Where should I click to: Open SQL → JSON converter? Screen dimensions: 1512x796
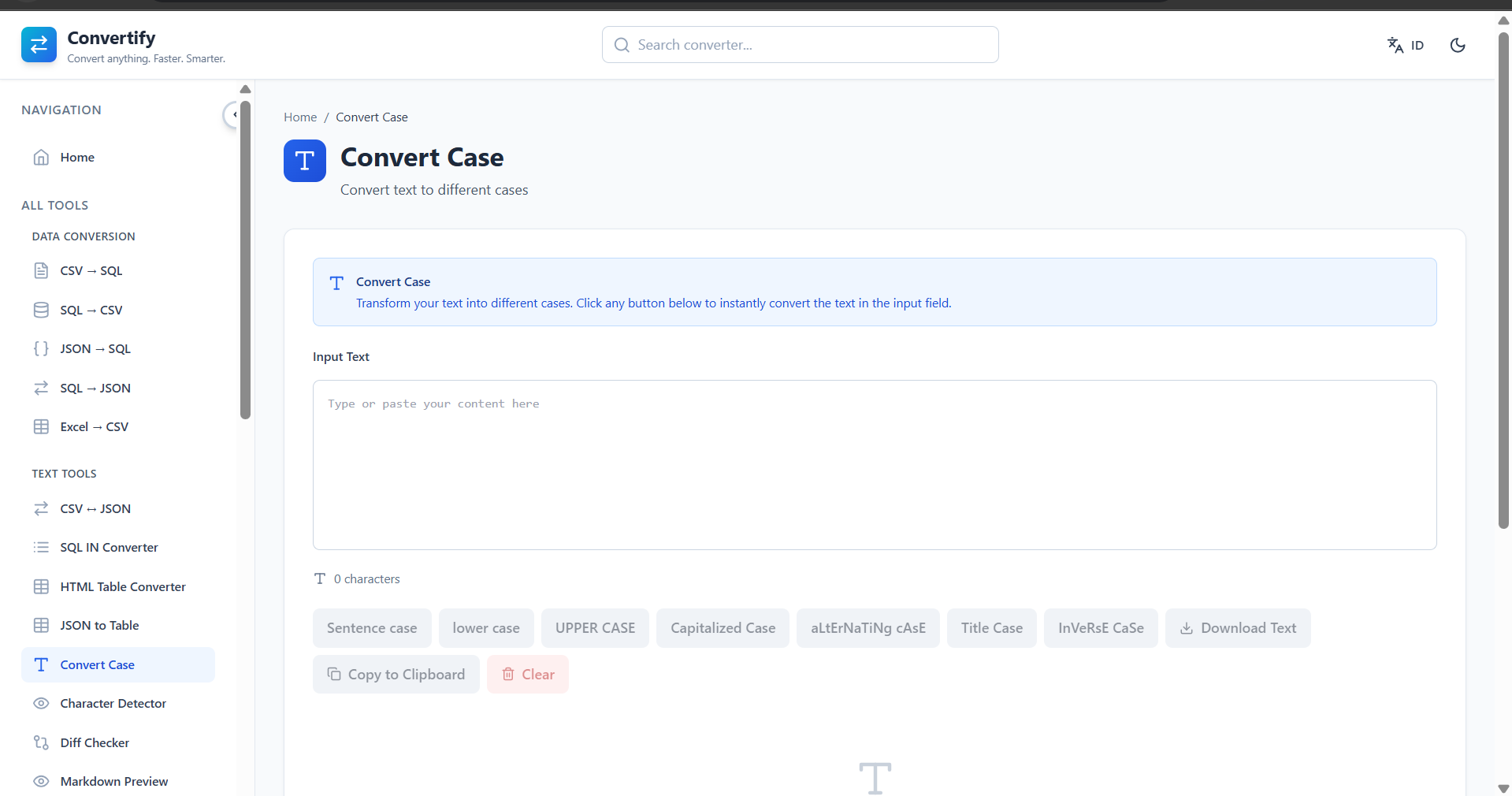[118, 388]
